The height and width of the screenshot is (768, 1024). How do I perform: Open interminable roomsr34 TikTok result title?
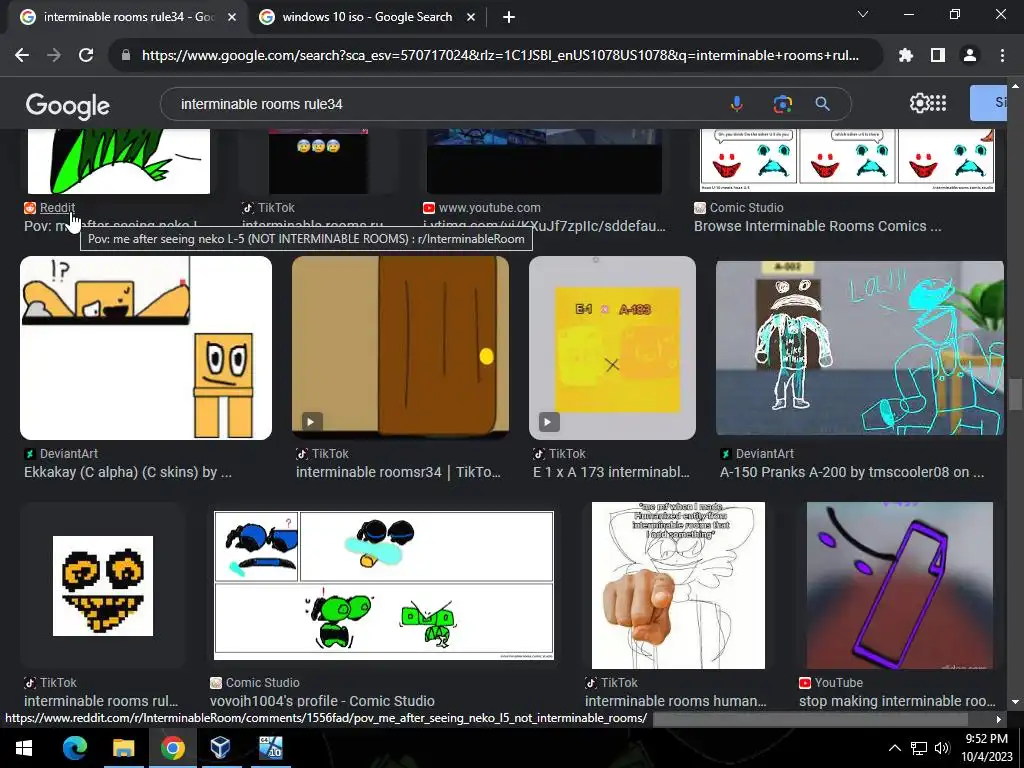click(x=398, y=472)
